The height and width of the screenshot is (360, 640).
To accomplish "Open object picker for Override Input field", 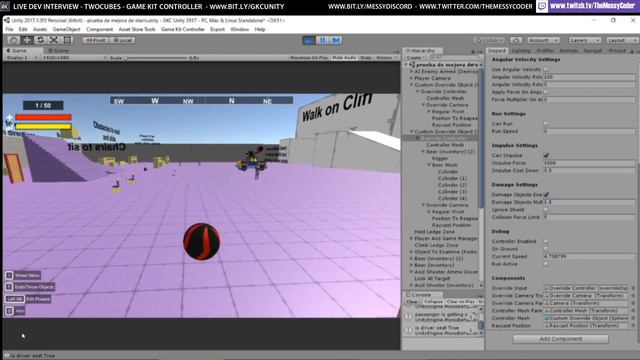I will click(633, 288).
